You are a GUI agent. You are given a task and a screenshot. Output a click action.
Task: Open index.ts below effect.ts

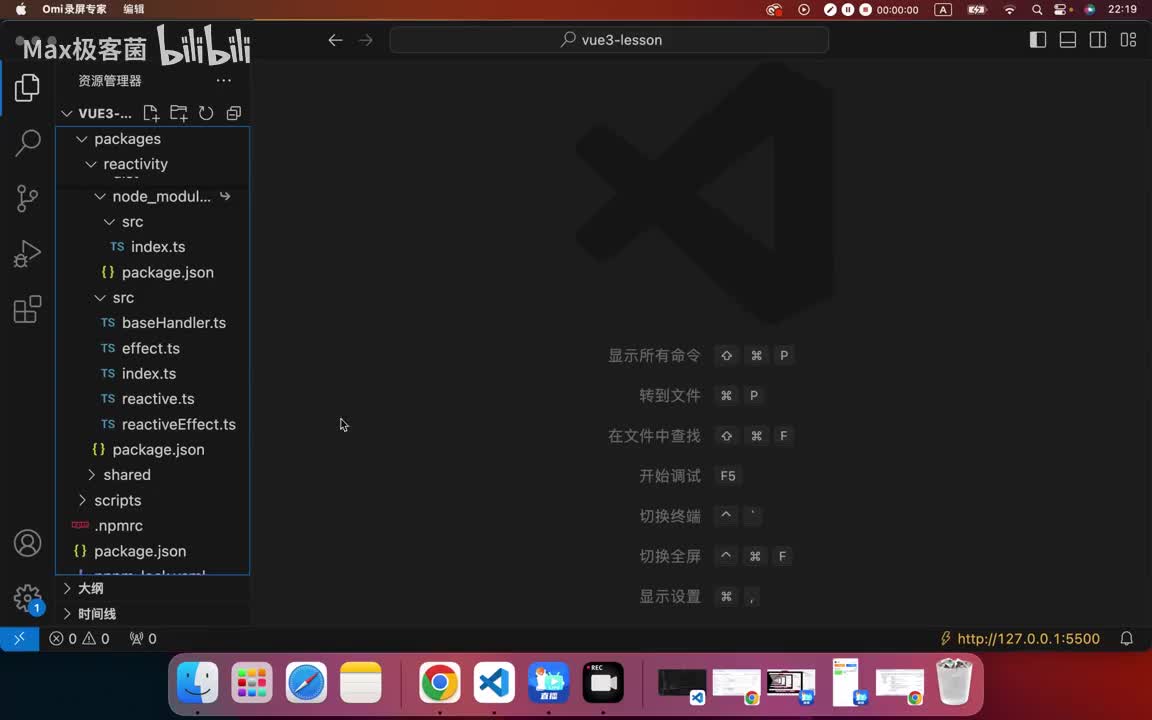tap(153, 373)
